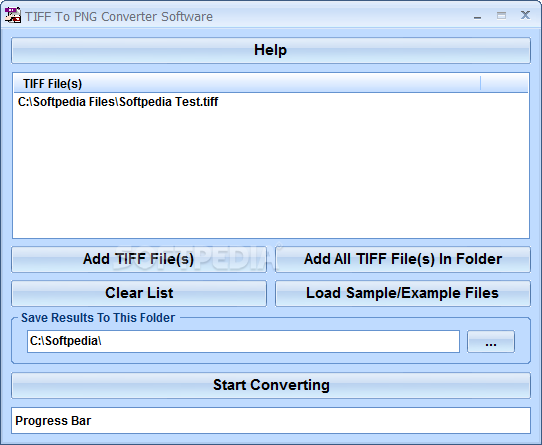Load Sample/Example Files
542x445 pixels.
point(403,293)
